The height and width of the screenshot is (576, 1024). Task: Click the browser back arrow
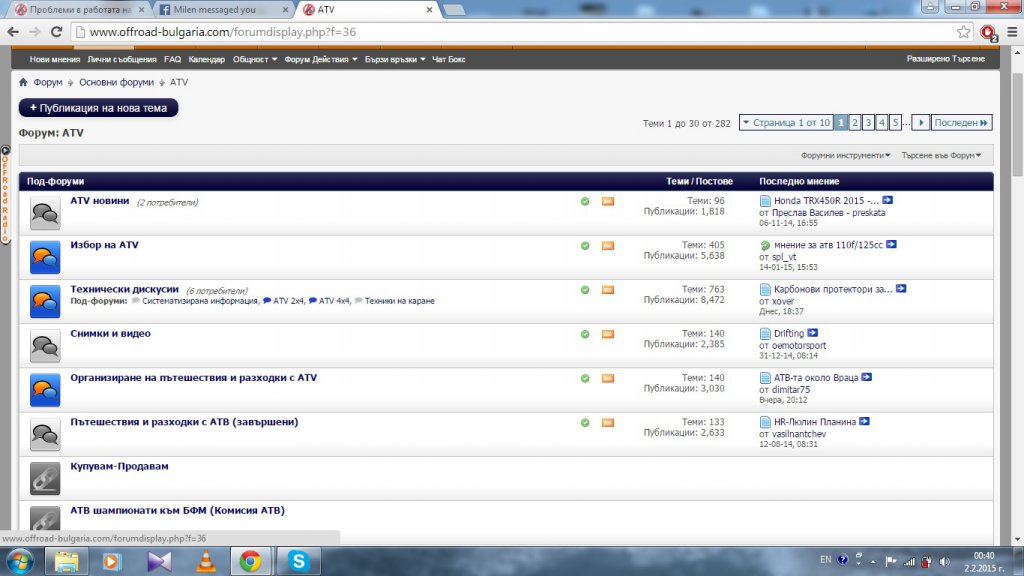click(13, 32)
